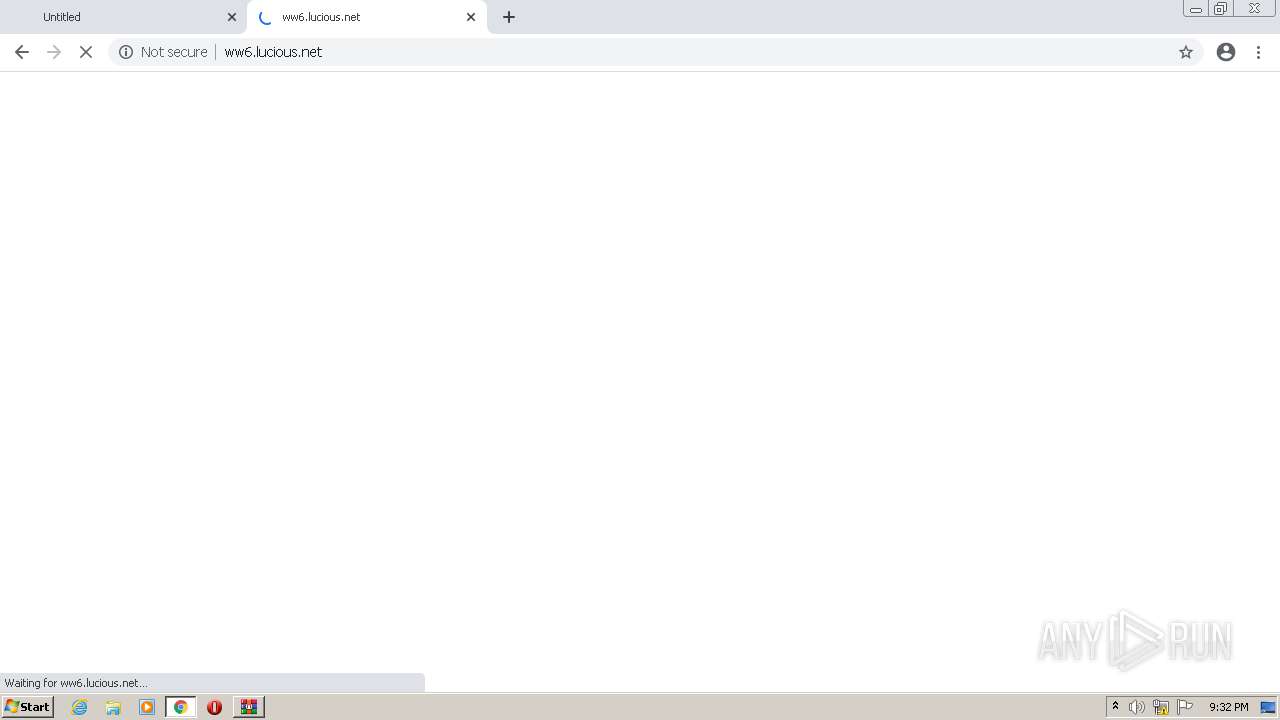Click the forward navigation arrow
1280x720 pixels.
(54, 52)
